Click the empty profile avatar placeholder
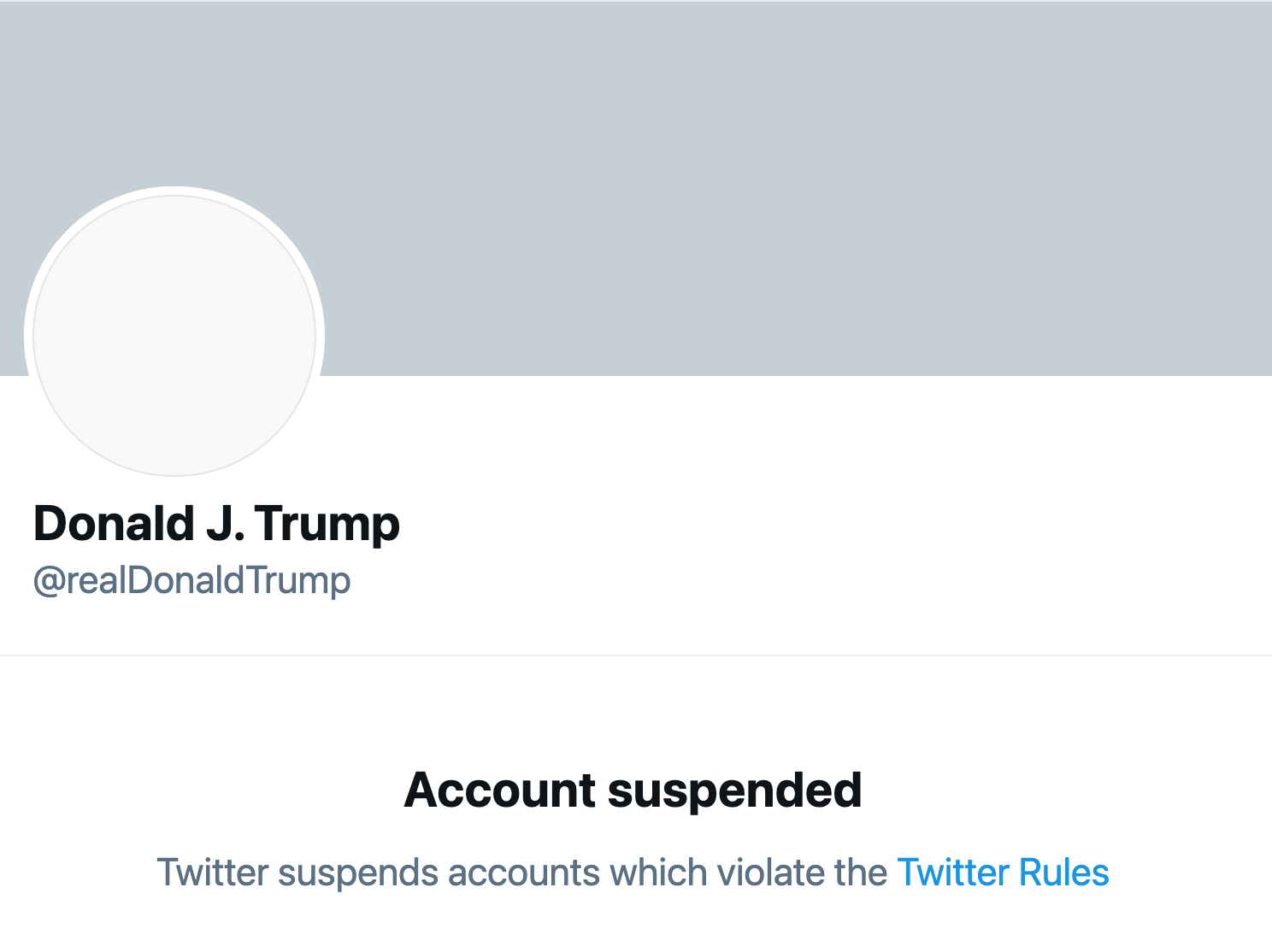Screen dimensions: 1272x952 point(174,335)
